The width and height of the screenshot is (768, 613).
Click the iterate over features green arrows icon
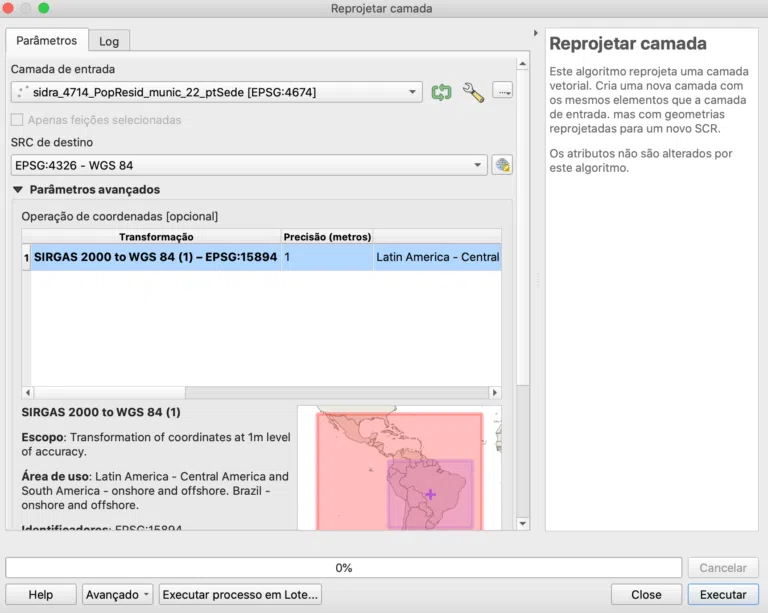[x=441, y=92]
